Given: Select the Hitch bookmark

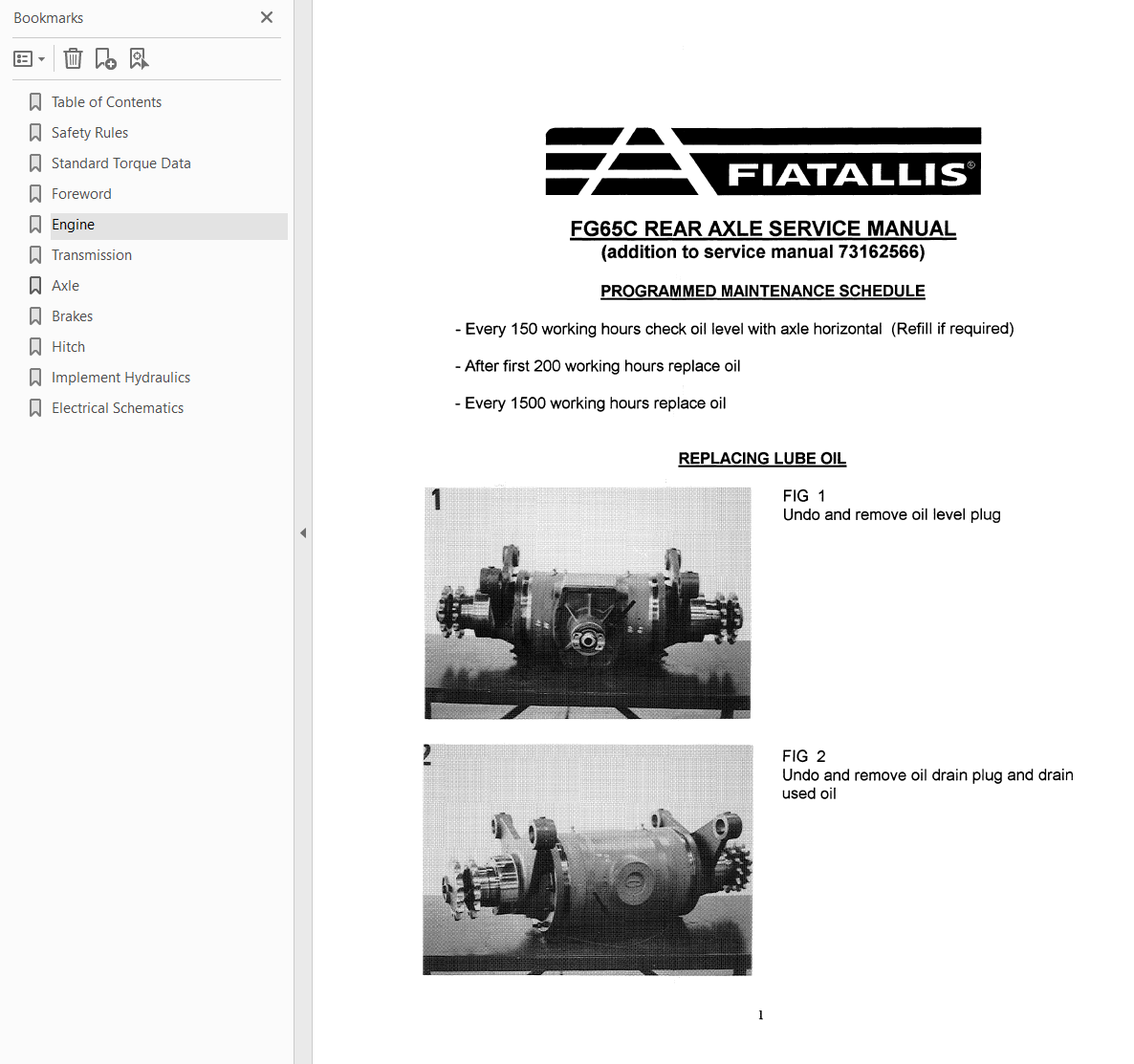Looking at the screenshot, I should click(68, 347).
